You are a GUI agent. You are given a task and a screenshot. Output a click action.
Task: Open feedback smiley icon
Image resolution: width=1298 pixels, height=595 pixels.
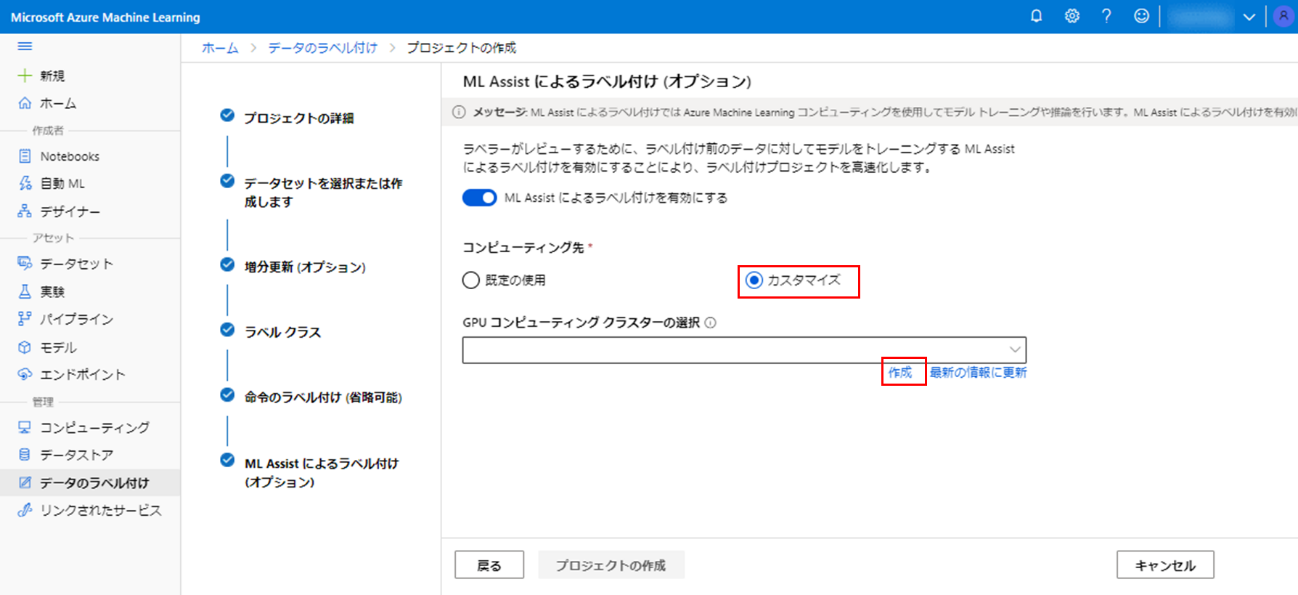[1141, 16]
